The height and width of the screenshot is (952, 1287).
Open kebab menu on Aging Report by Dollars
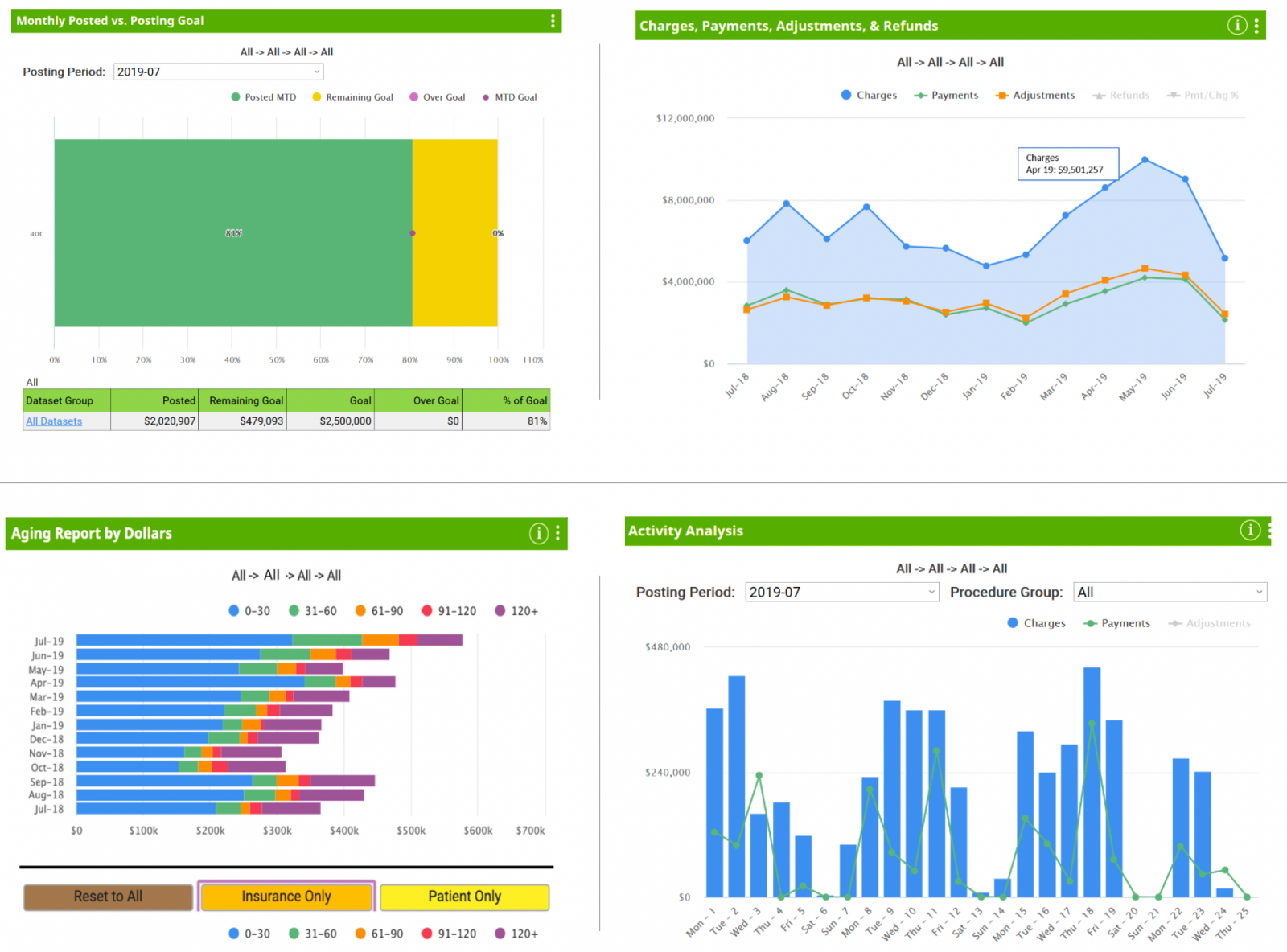[557, 533]
